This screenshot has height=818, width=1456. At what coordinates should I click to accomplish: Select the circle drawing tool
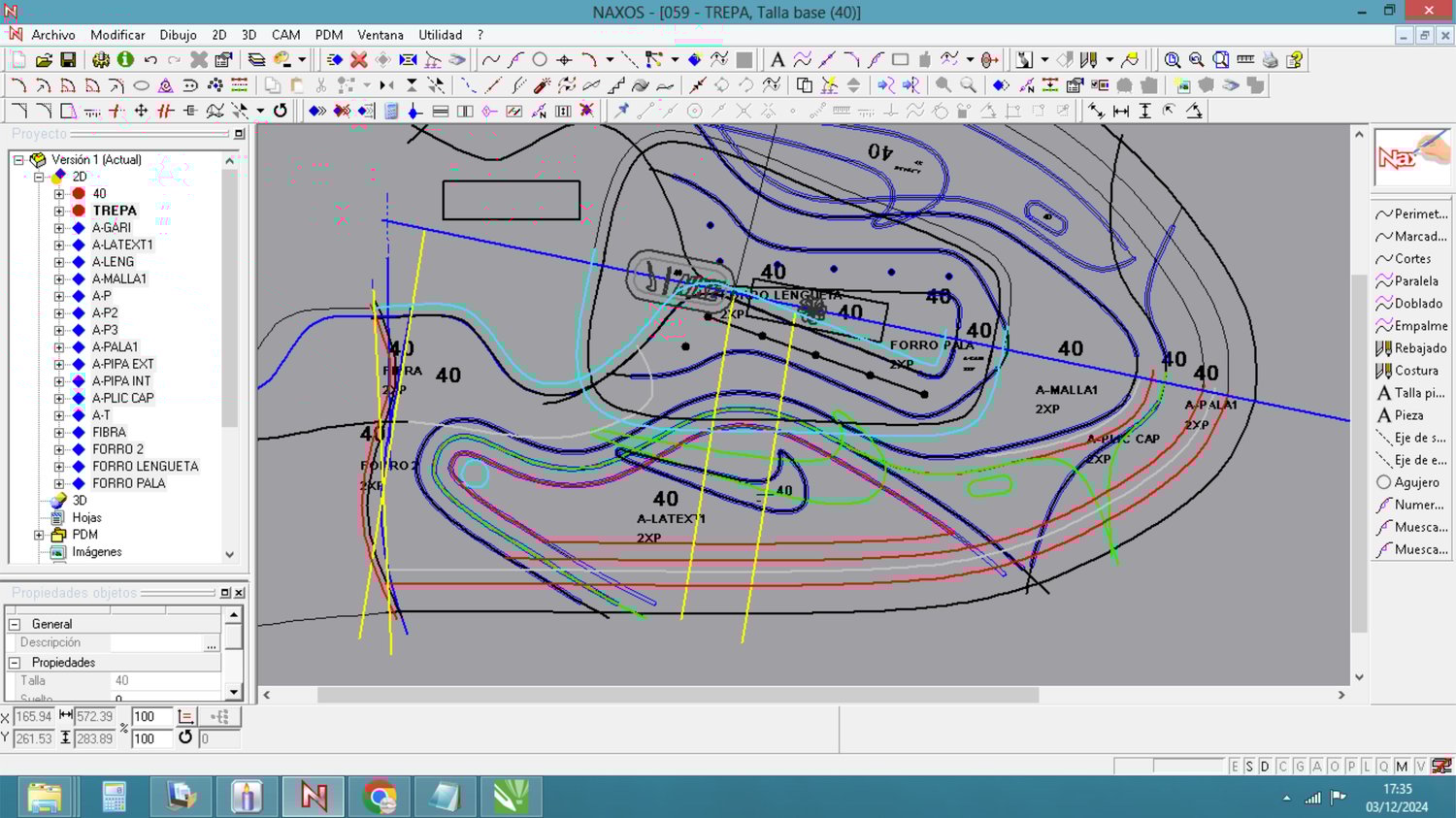[x=540, y=60]
